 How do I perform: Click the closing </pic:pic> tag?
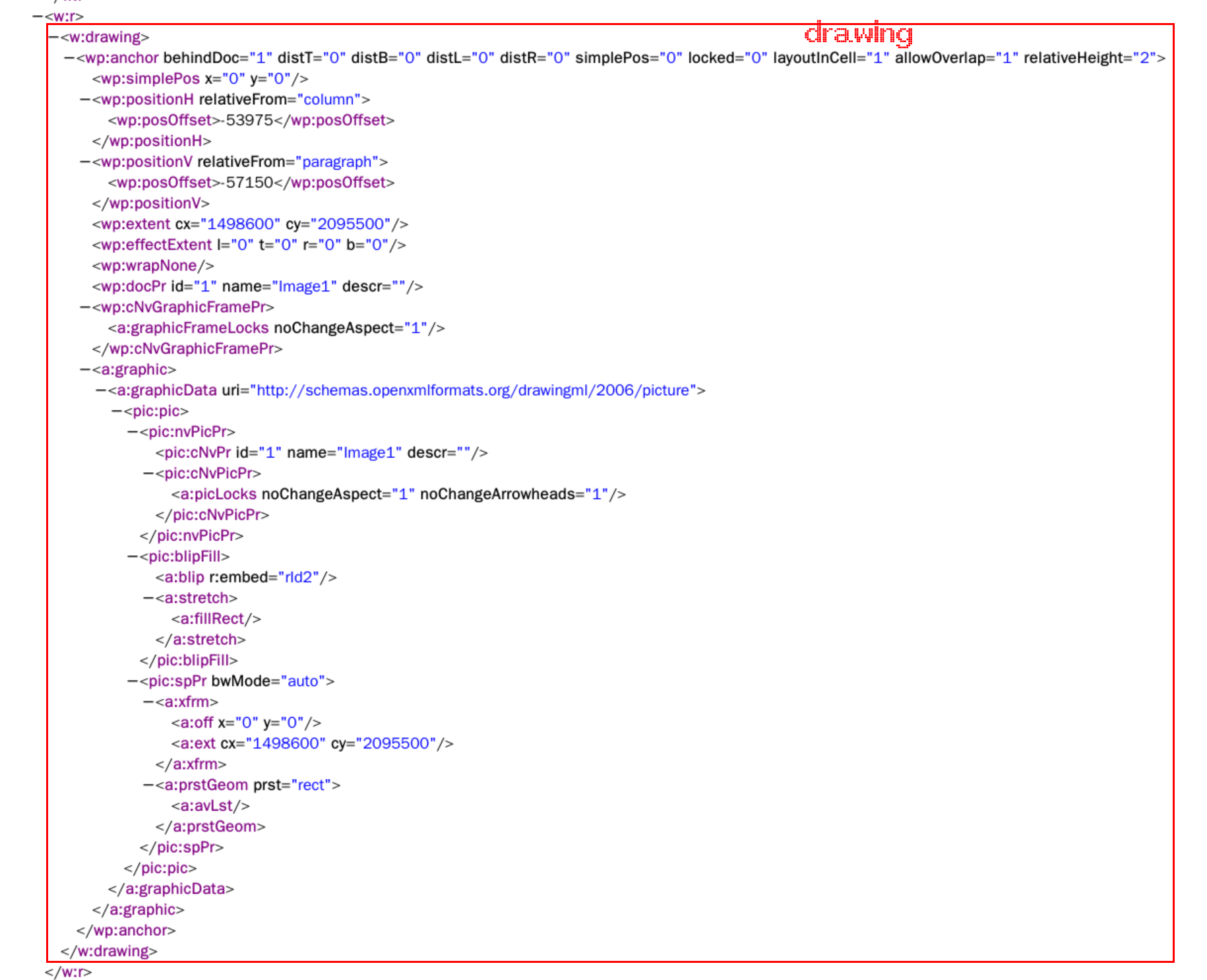click(x=160, y=868)
